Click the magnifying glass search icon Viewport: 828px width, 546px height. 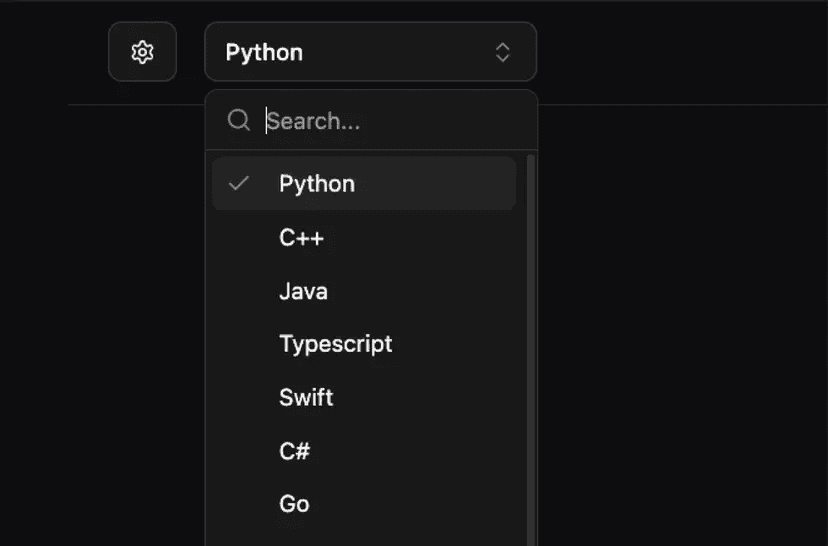tap(238, 121)
